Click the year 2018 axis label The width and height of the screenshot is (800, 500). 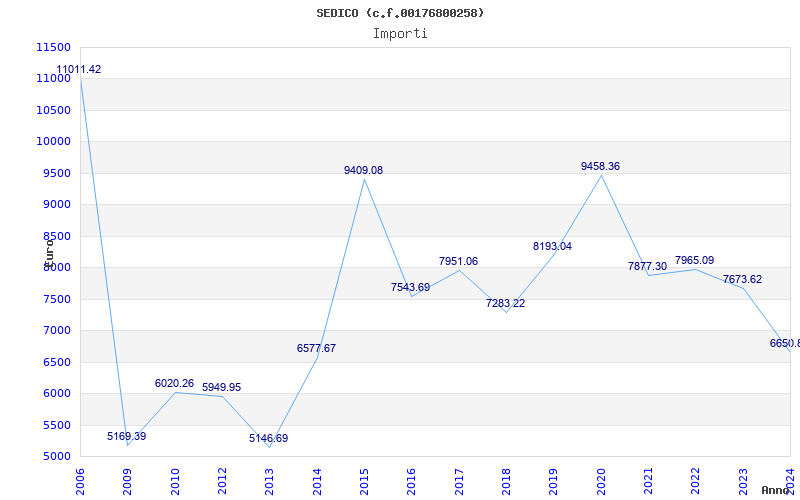tap(506, 481)
